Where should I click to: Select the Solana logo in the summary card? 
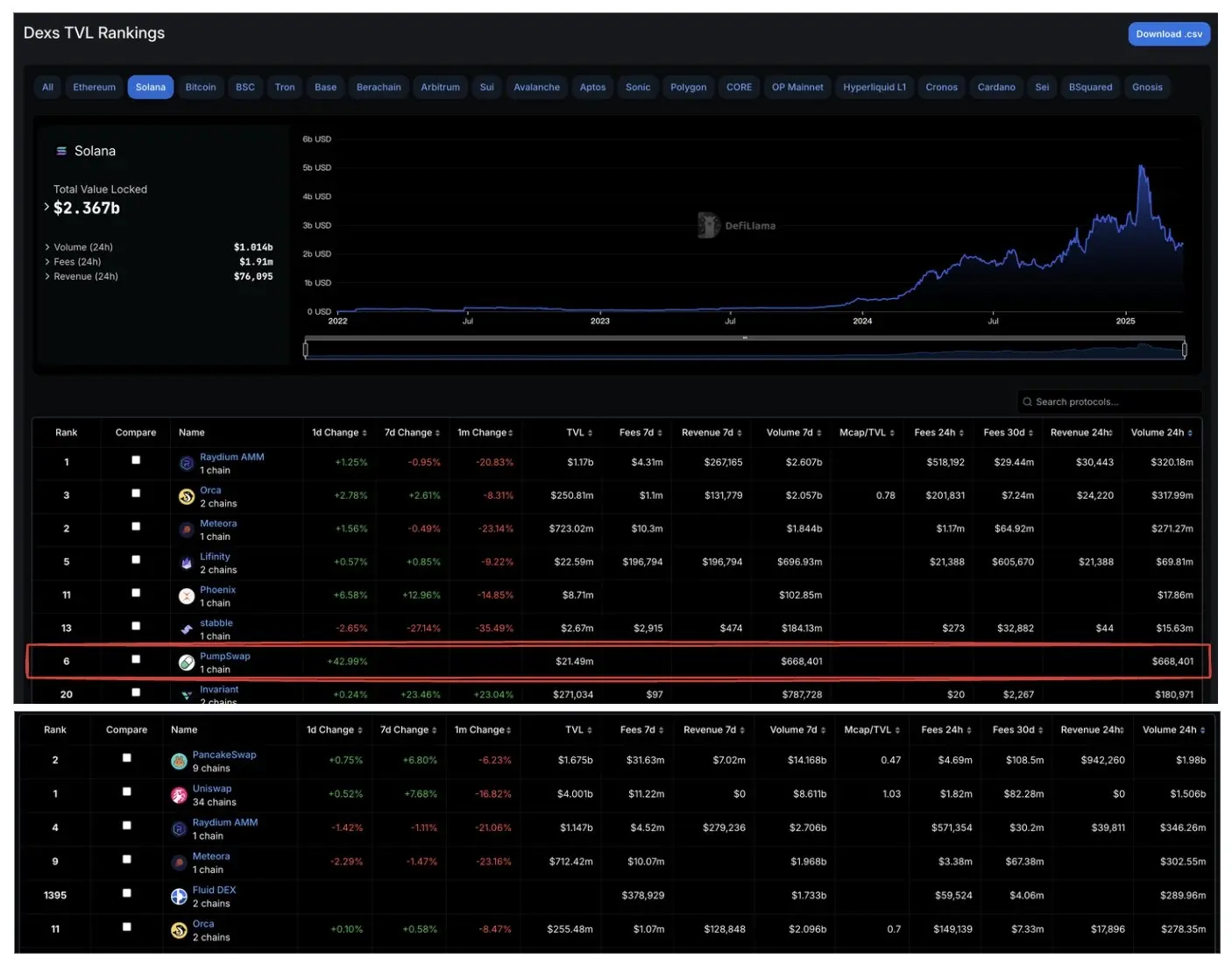point(60,150)
